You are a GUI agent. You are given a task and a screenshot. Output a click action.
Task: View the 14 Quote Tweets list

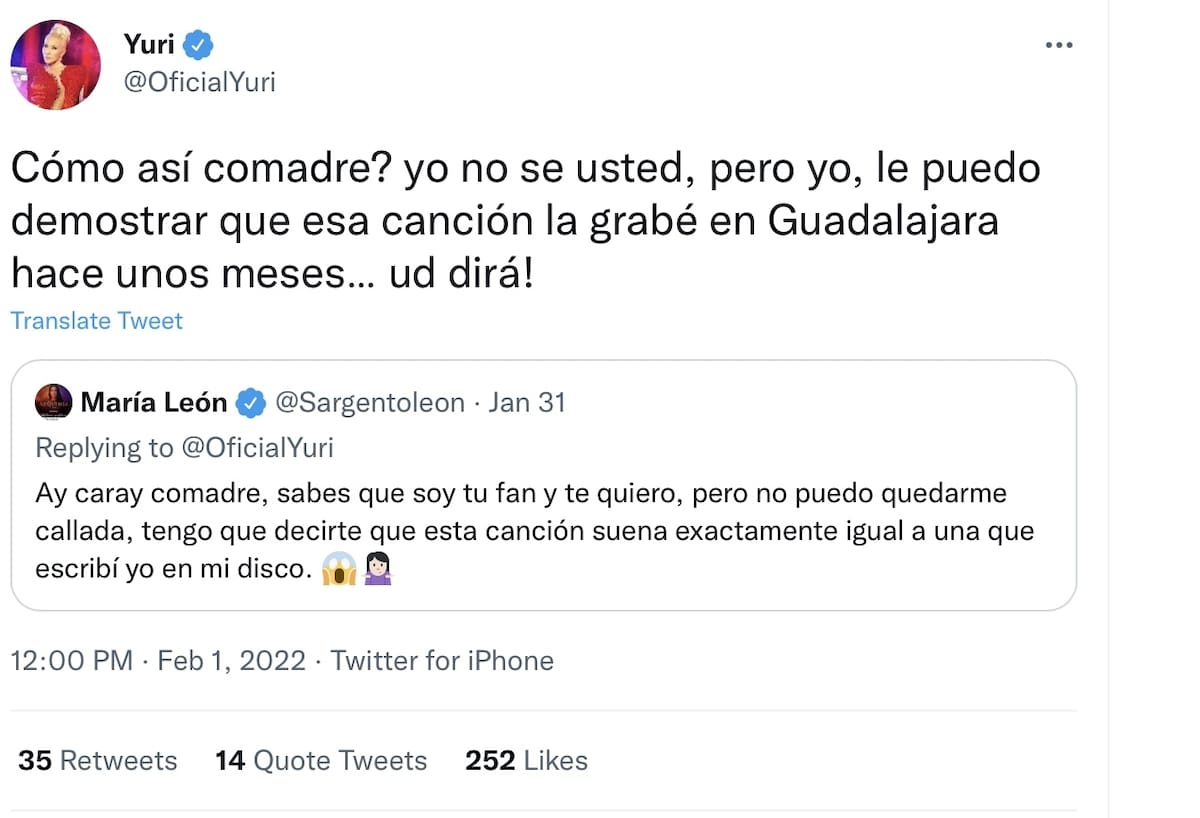point(321,761)
